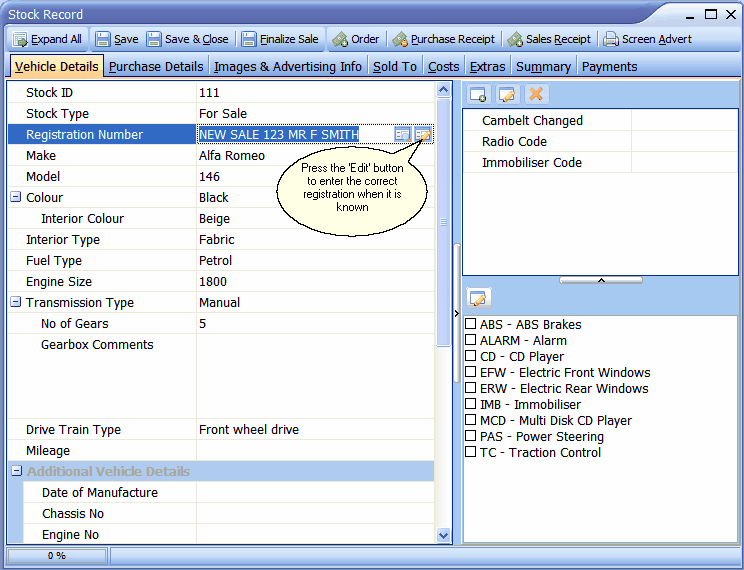This screenshot has height=570, width=744.
Task: Click the Mileage value field
Action: [316, 450]
